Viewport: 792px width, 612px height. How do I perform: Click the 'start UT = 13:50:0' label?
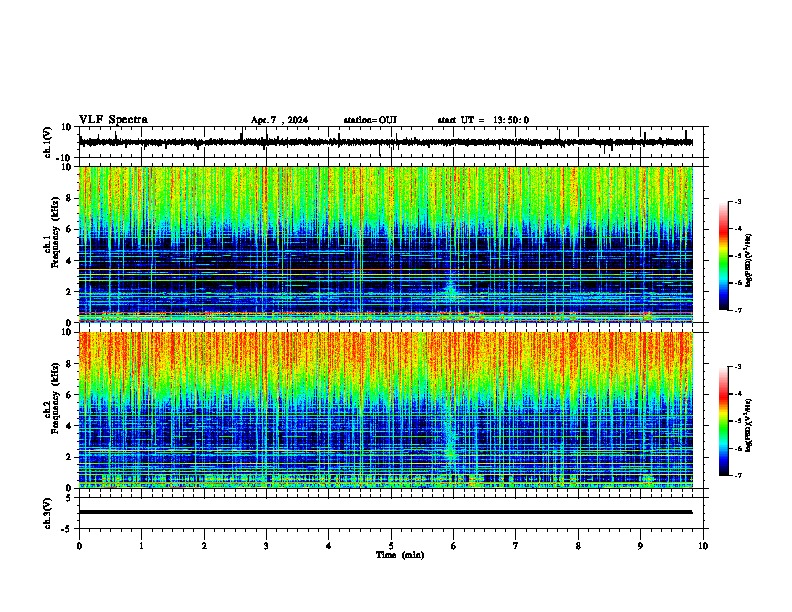click(483, 120)
